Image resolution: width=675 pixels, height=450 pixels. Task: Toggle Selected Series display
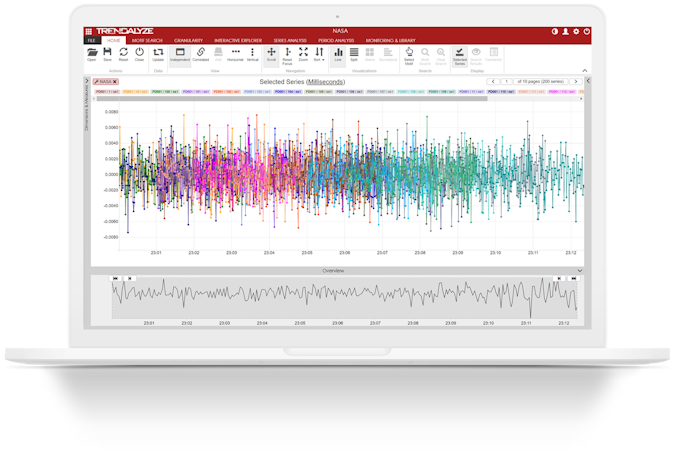coord(460,56)
